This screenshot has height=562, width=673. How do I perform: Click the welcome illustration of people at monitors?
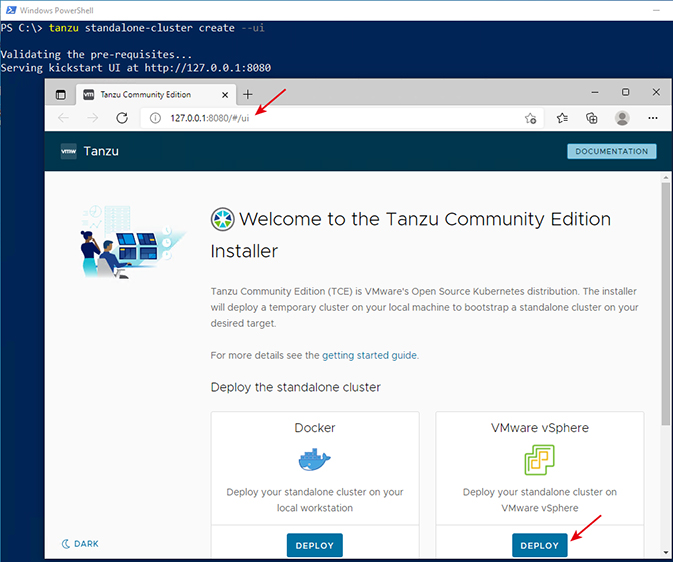(131, 242)
